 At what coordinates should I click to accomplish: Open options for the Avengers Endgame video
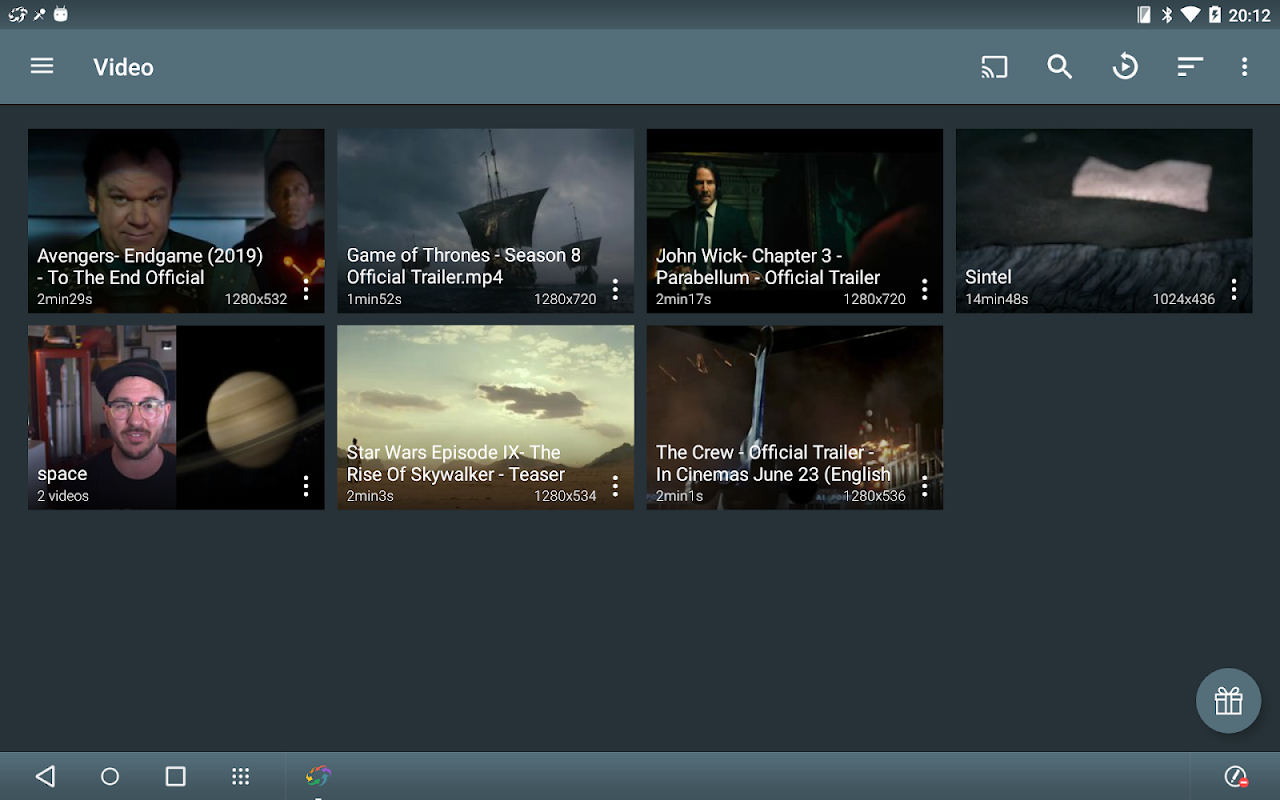(x=306, y=289)
